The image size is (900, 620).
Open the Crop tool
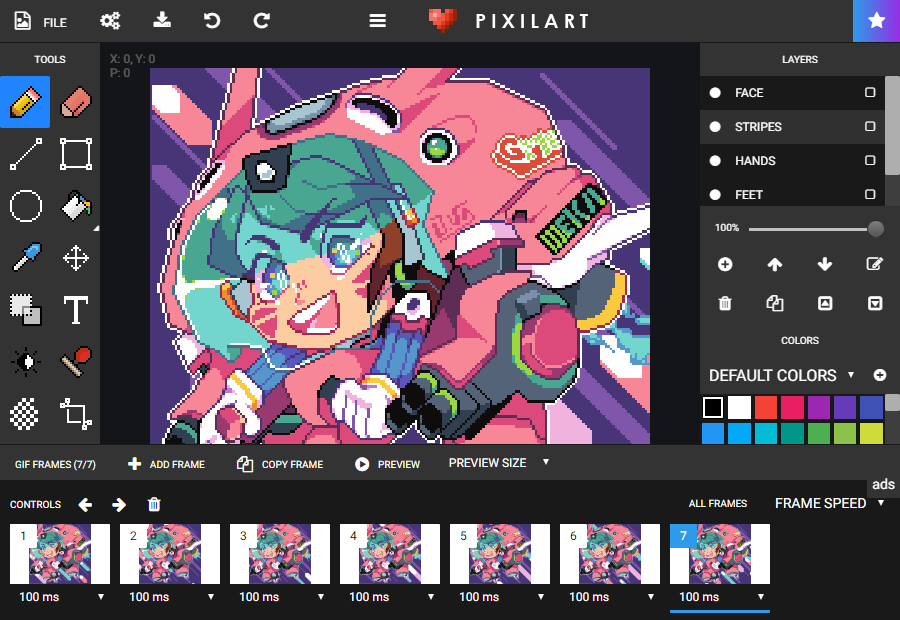[76, 414]
